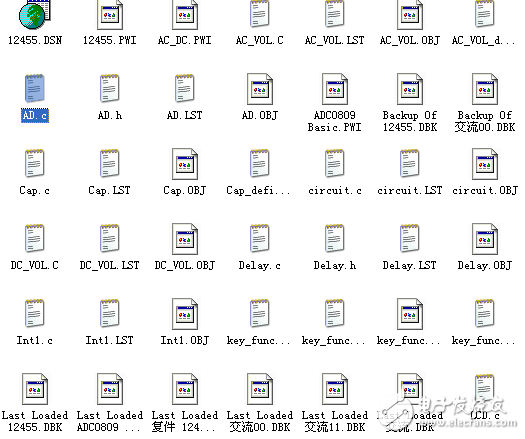Click the Int1.c file icon
525x439 pixels.
click(x=34, y=313)
